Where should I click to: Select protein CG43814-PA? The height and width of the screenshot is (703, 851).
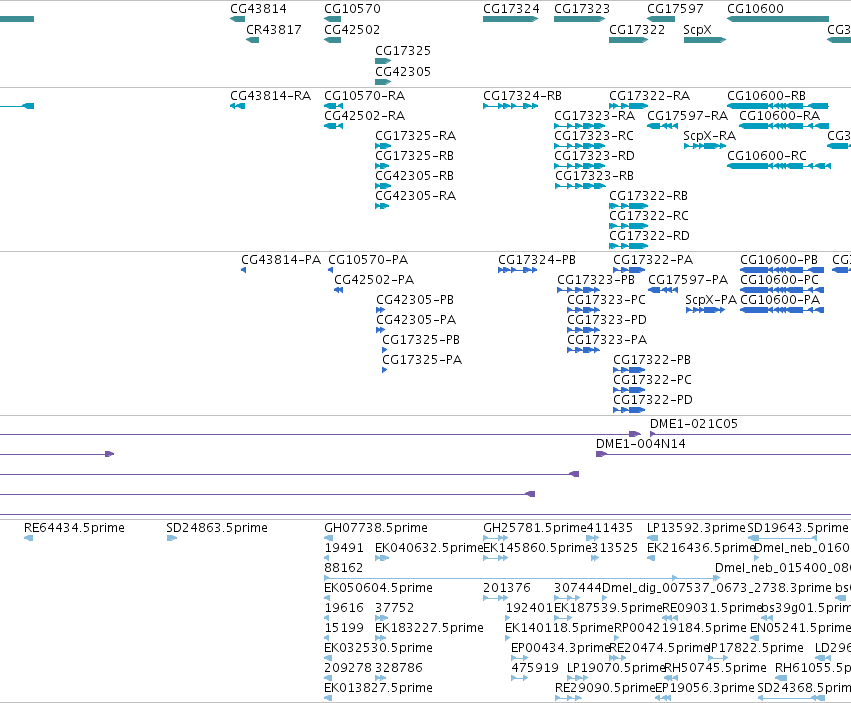[281, 260]
